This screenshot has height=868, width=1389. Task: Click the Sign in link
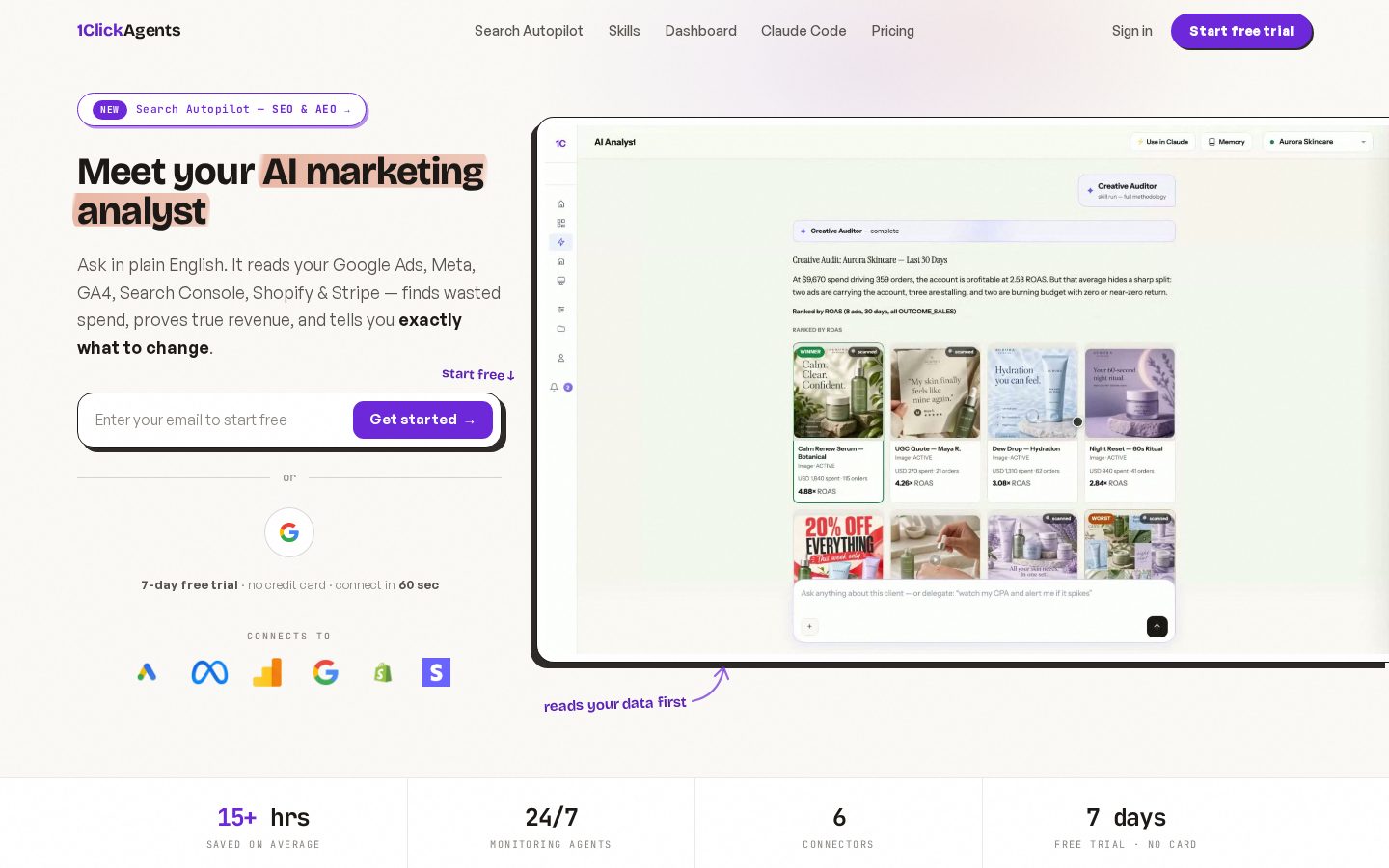1131,31
